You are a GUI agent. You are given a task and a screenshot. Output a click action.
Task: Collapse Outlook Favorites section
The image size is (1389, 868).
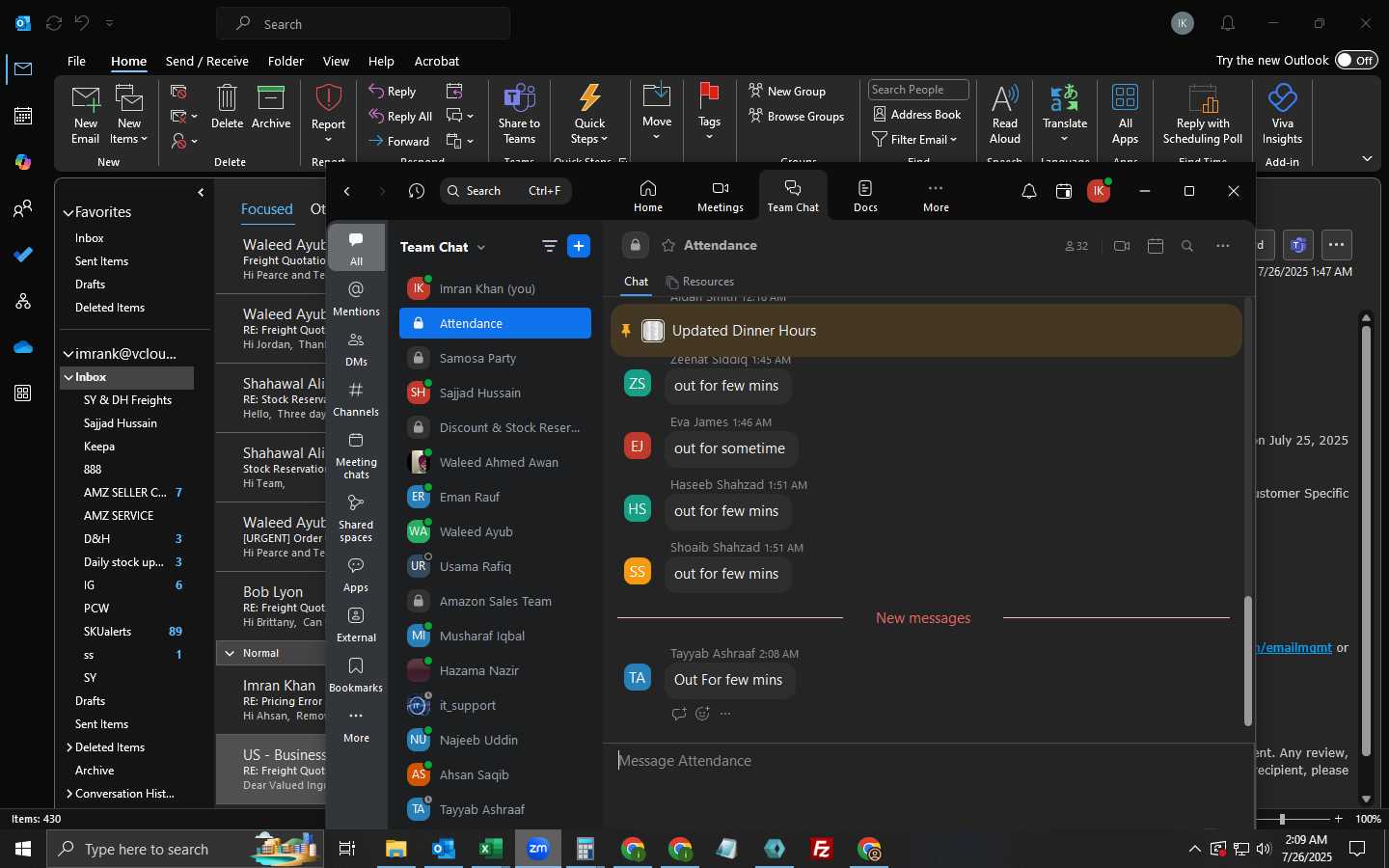68,212
